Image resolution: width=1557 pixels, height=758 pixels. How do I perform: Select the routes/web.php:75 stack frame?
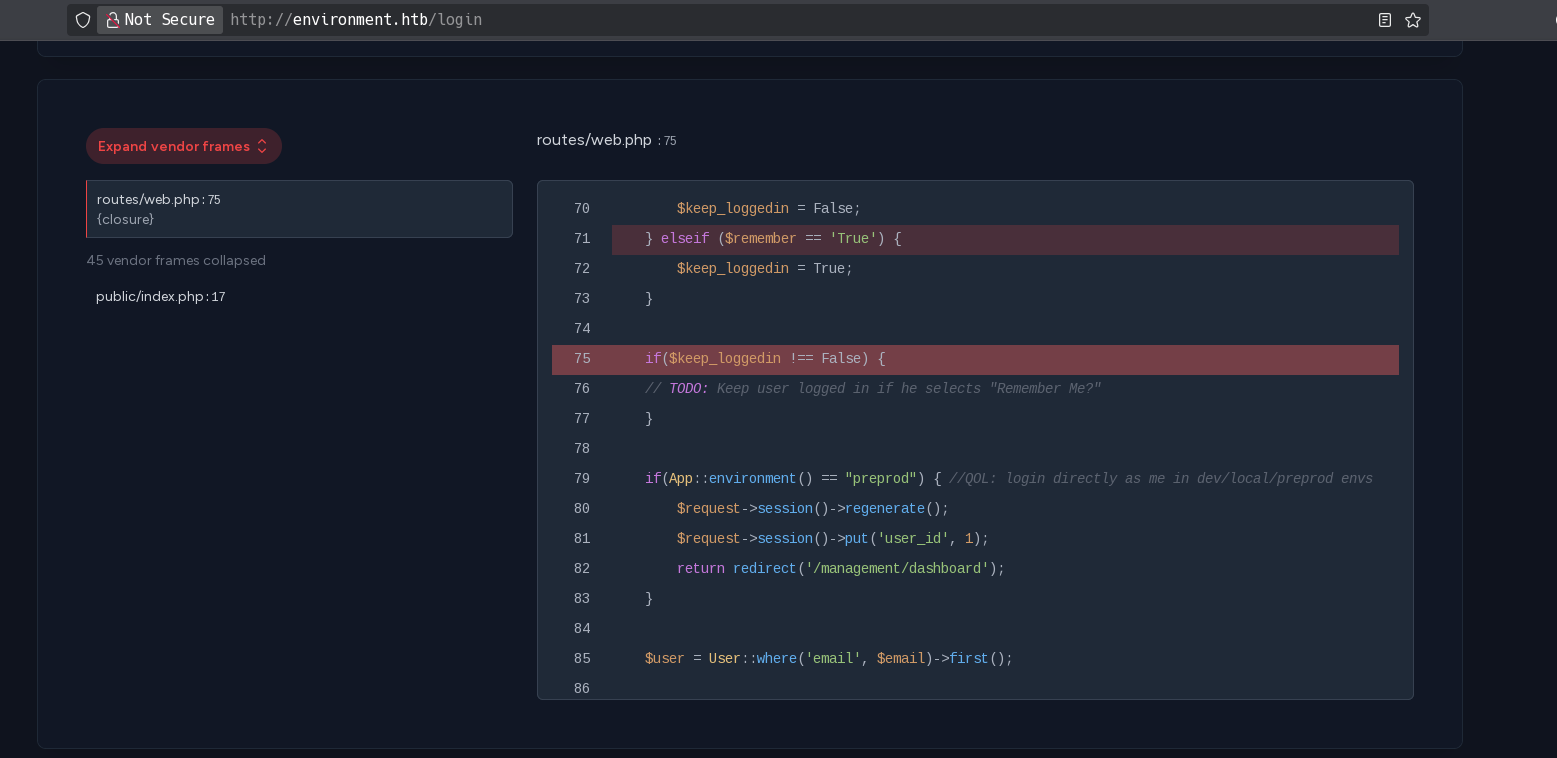[299, 209]
